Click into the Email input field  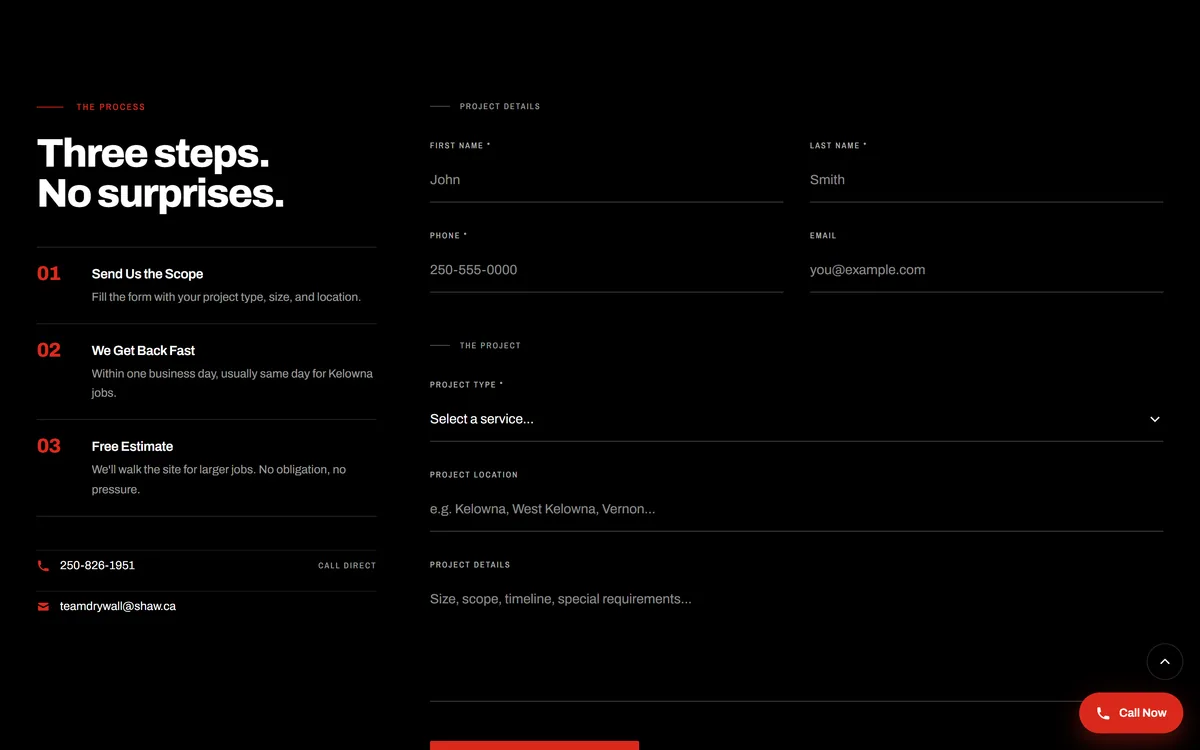pos(986,270)
